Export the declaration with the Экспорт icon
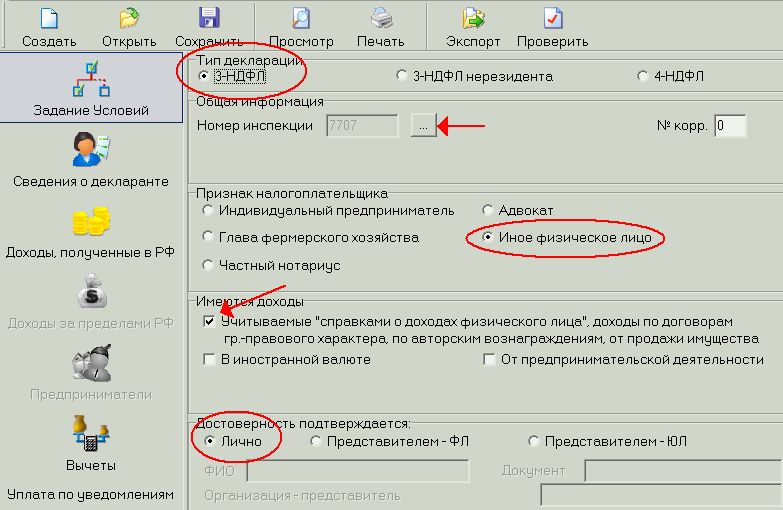 coord(473,18)
